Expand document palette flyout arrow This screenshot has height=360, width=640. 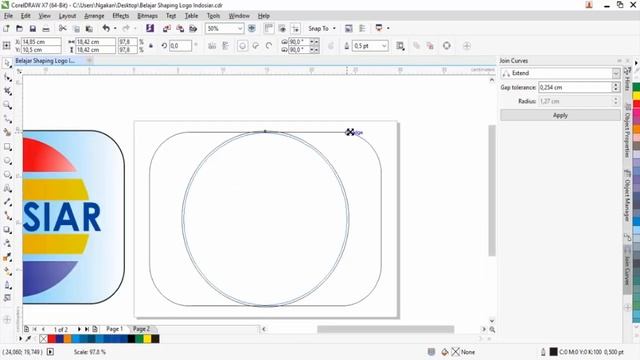[x=20, y=338]
